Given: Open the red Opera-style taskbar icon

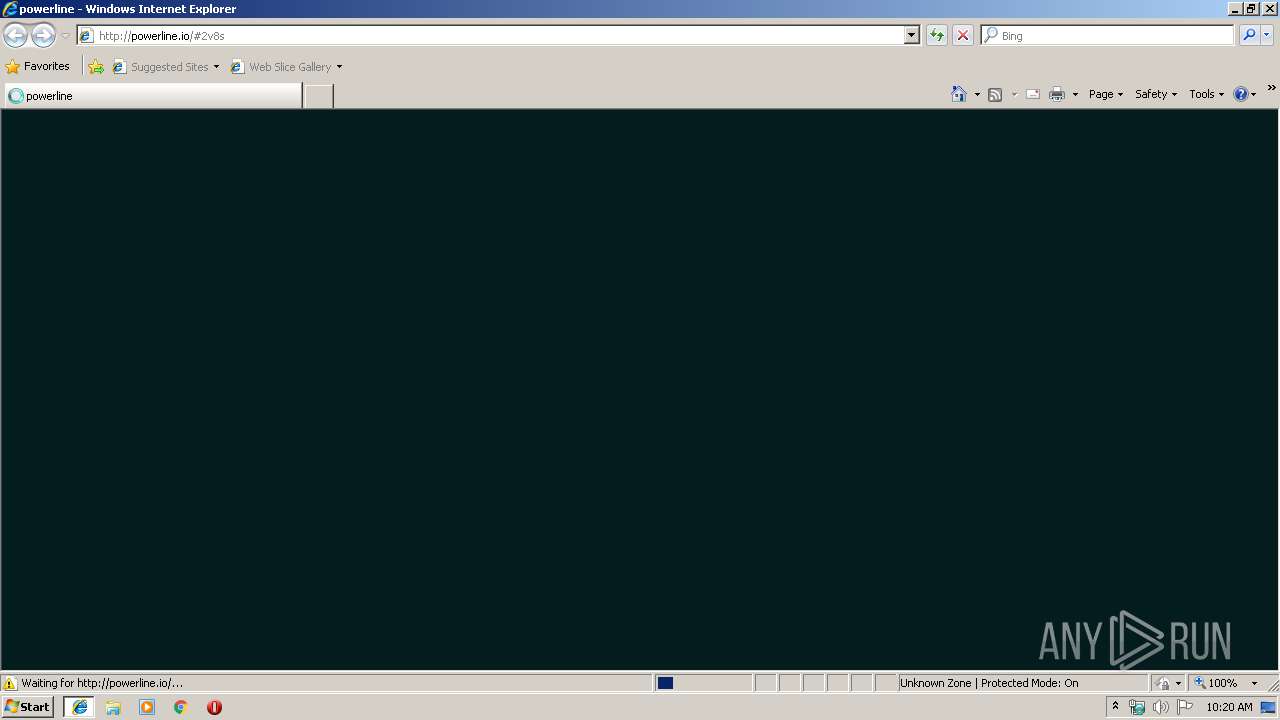Looking at the screenshot, I should click(x=214, y=707).
